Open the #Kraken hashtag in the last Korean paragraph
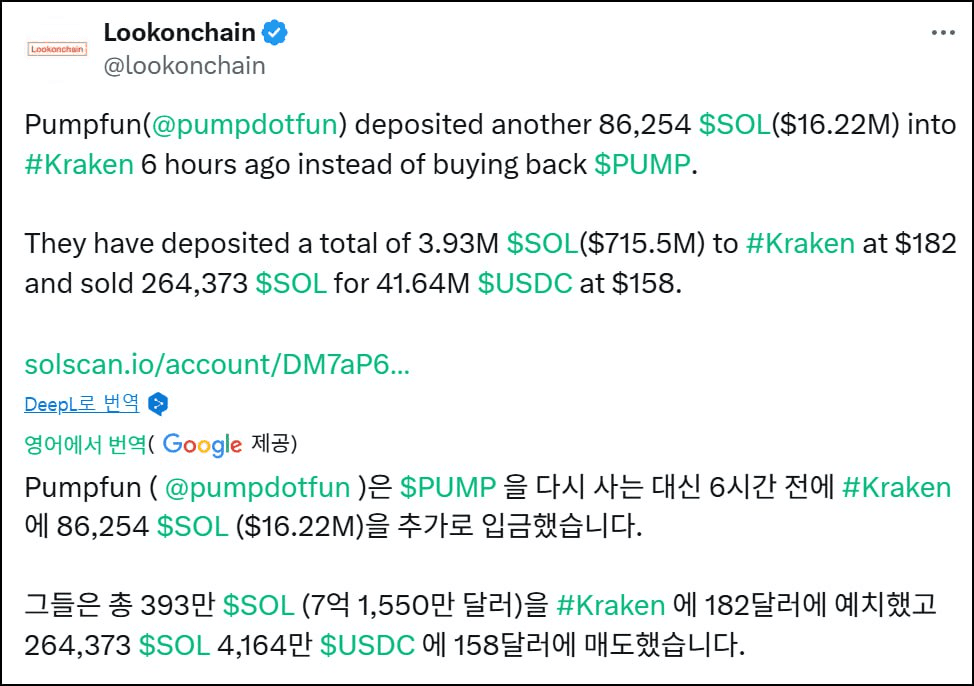 click(x=611, y=605)
